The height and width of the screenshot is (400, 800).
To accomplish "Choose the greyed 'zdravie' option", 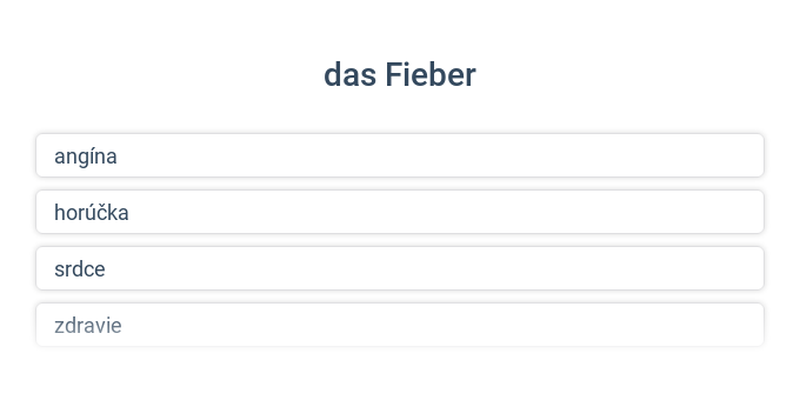I will click(x=400, y=324).
